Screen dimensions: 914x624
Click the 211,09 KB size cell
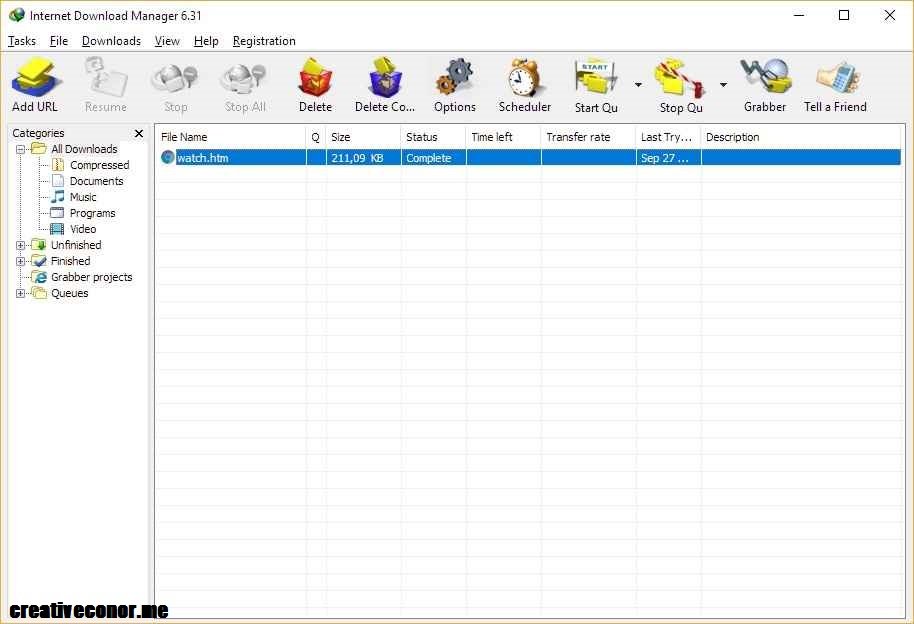pos(363,157)
